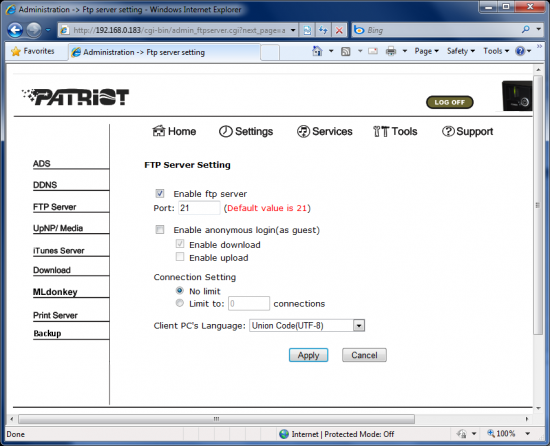550x446 pixels.
Task: Toggle the Enable download checkbox
Action: pos(180,244)
